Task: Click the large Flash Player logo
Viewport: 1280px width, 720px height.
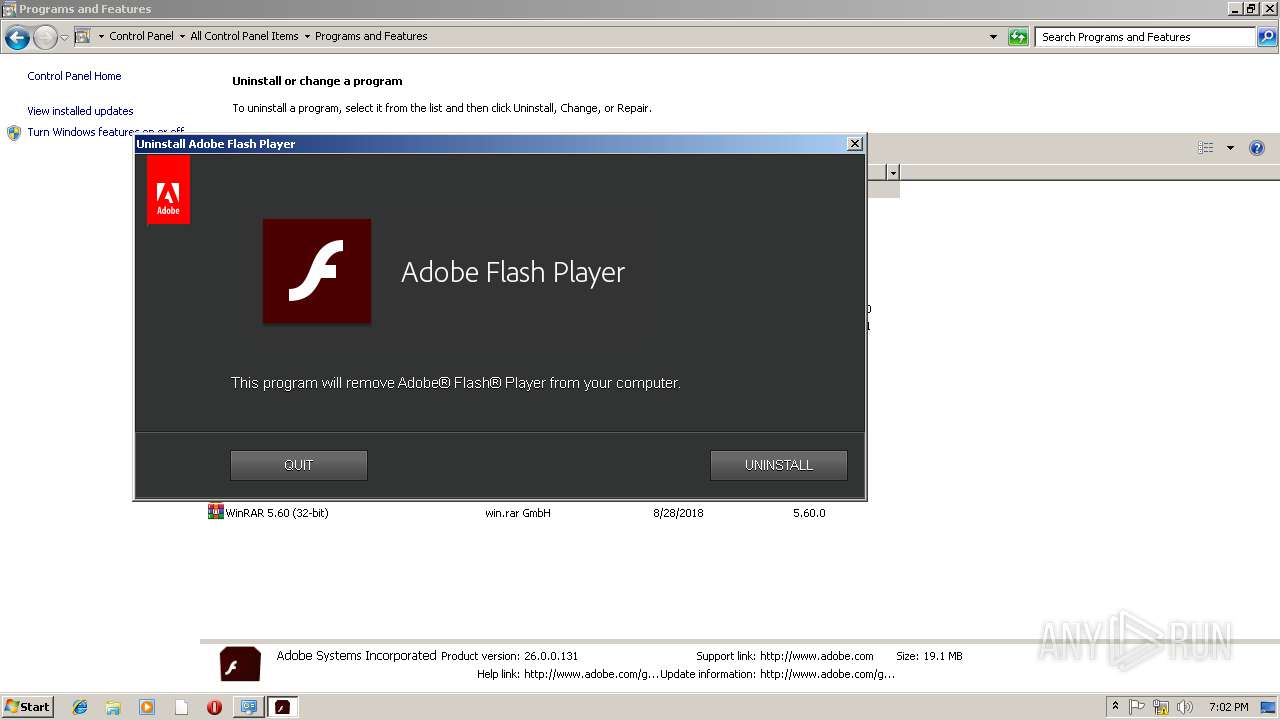Action: (x=317, y=271)
